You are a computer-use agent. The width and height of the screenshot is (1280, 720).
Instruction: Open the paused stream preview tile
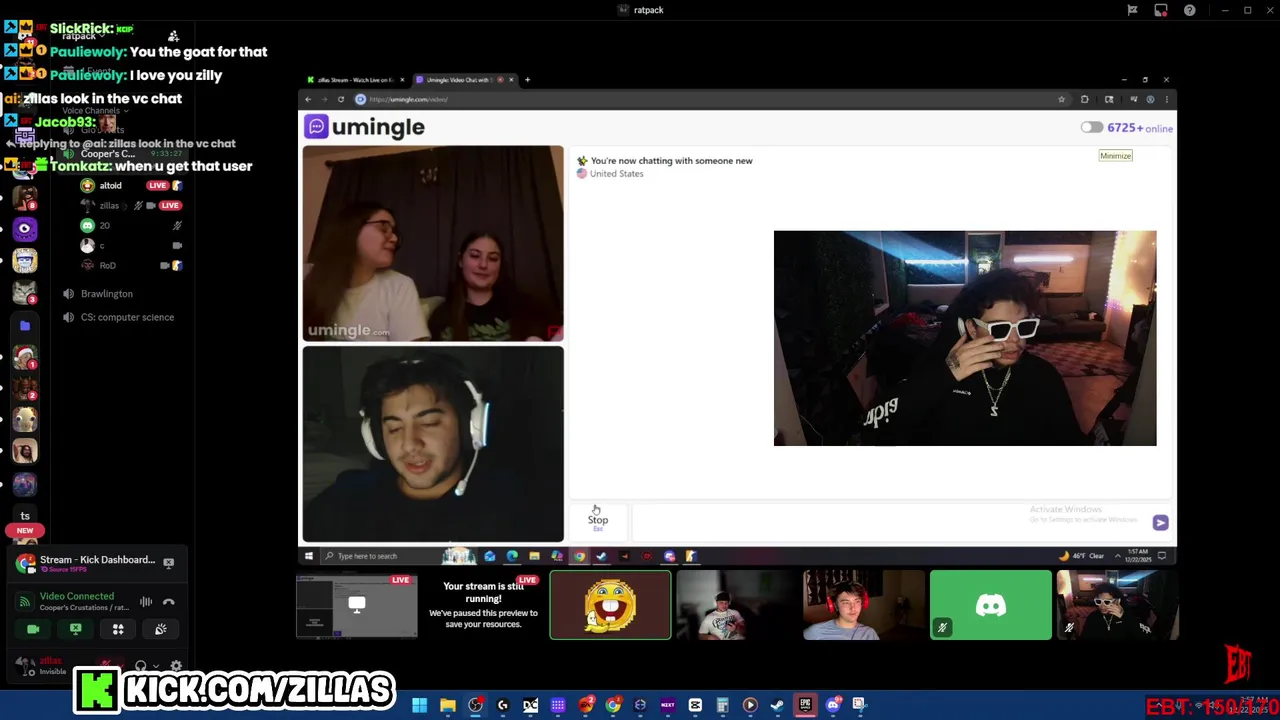click(x=483, y=605)
